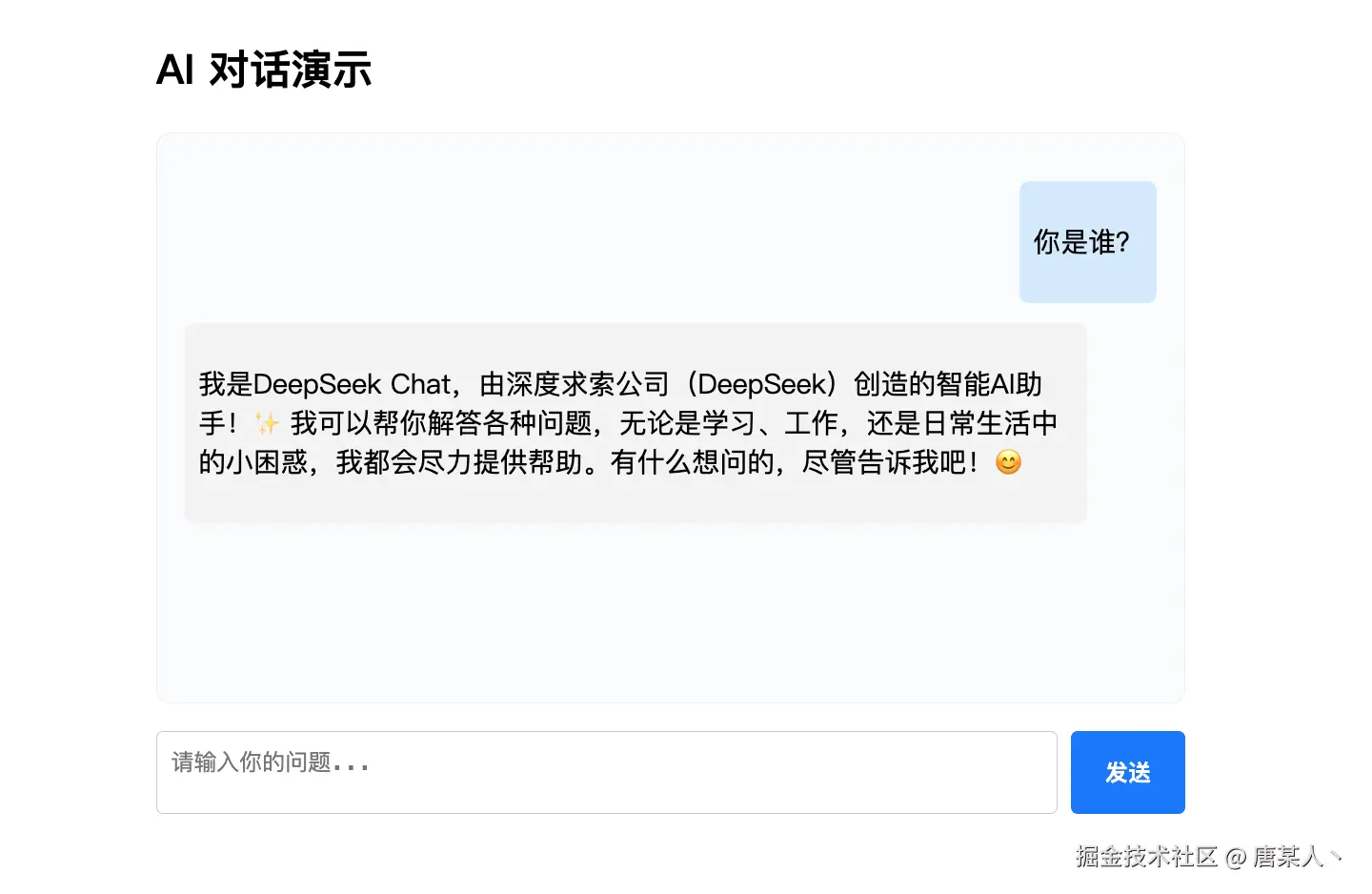
Task: Click the 唐某人 author name in watermark
Action: (1287, 856)
